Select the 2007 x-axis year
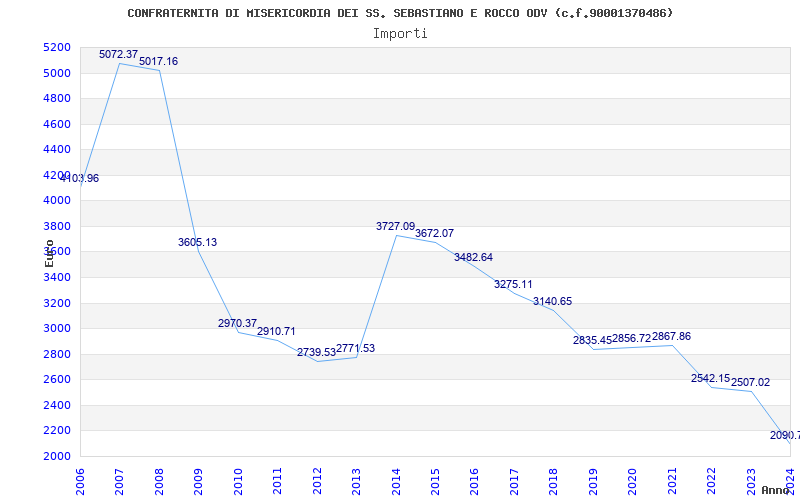Image resolution: width=800 pixels, height=500 pixels. point(119,482)
